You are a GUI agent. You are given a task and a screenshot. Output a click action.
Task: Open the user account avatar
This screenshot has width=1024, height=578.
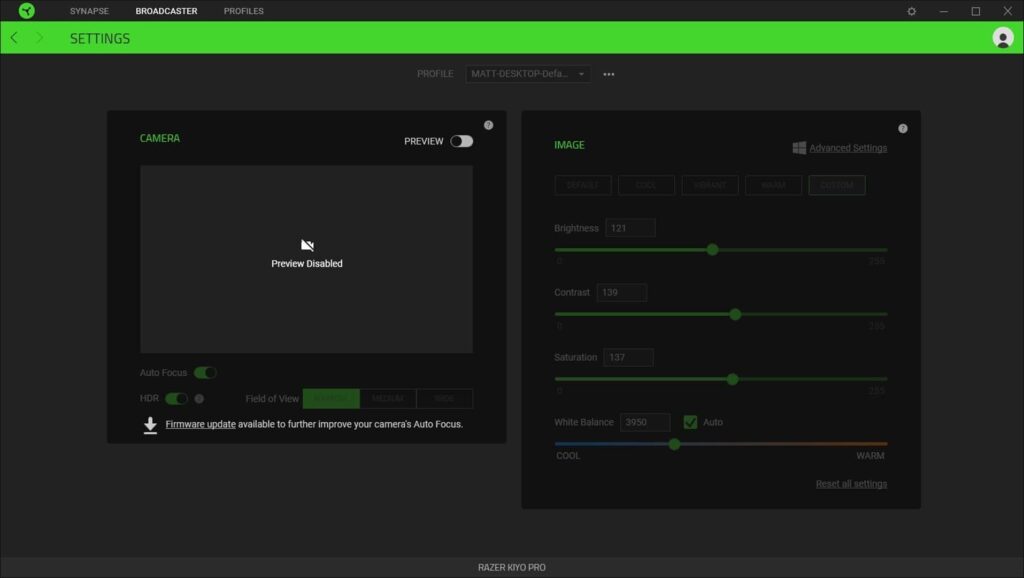[1002, 38]
